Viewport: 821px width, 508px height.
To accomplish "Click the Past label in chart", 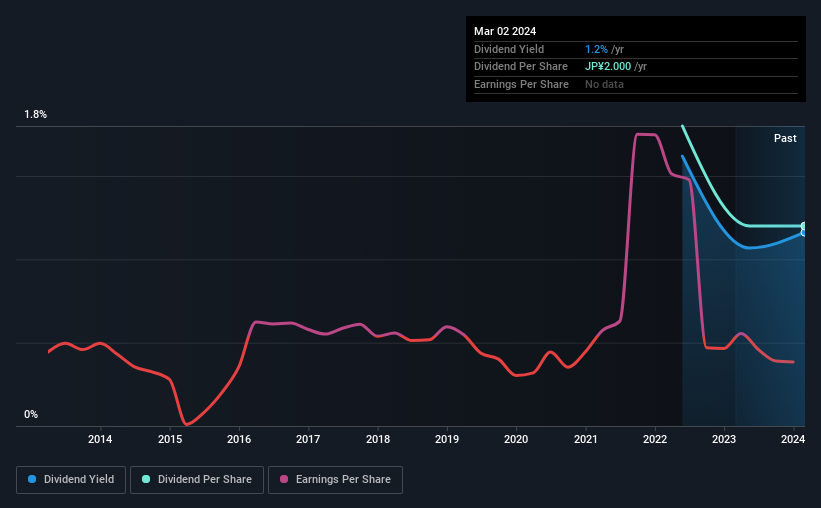I will 785,138.
